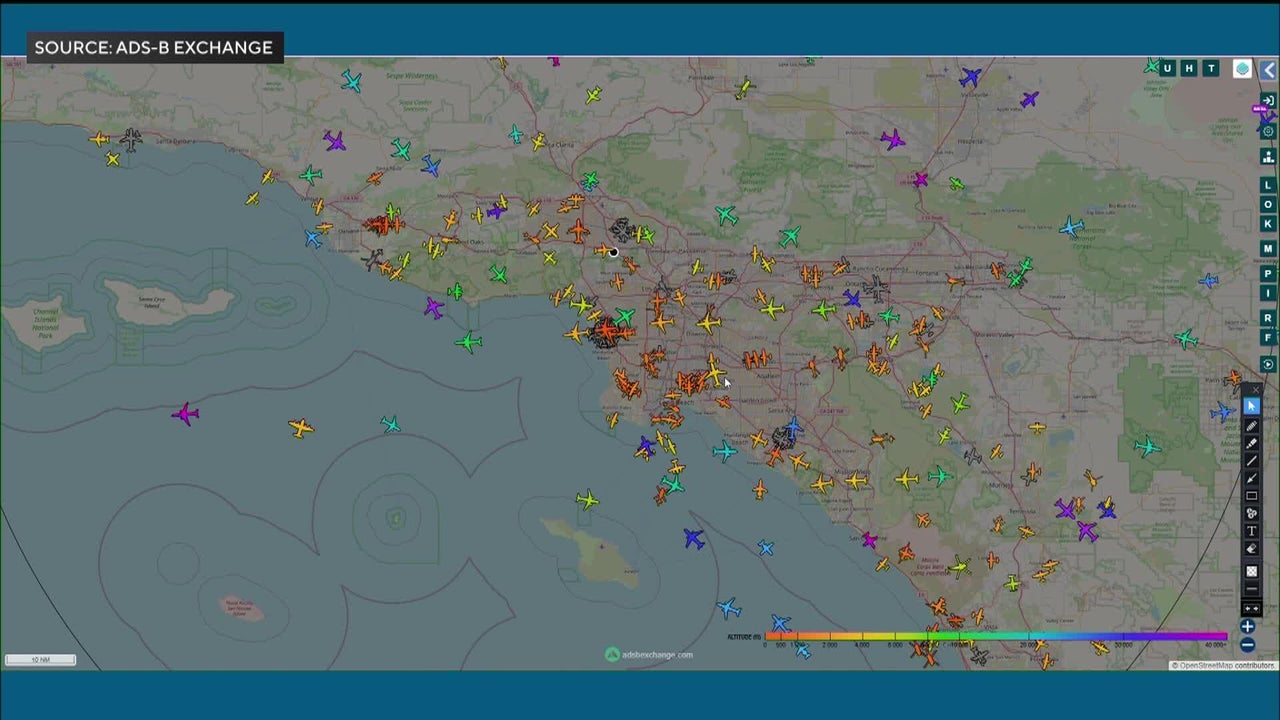Viewport: 1280px width, 720px height.
Task: Select the straight line drawing tool
Action: pyautogui.click(x=1251, y=461)
